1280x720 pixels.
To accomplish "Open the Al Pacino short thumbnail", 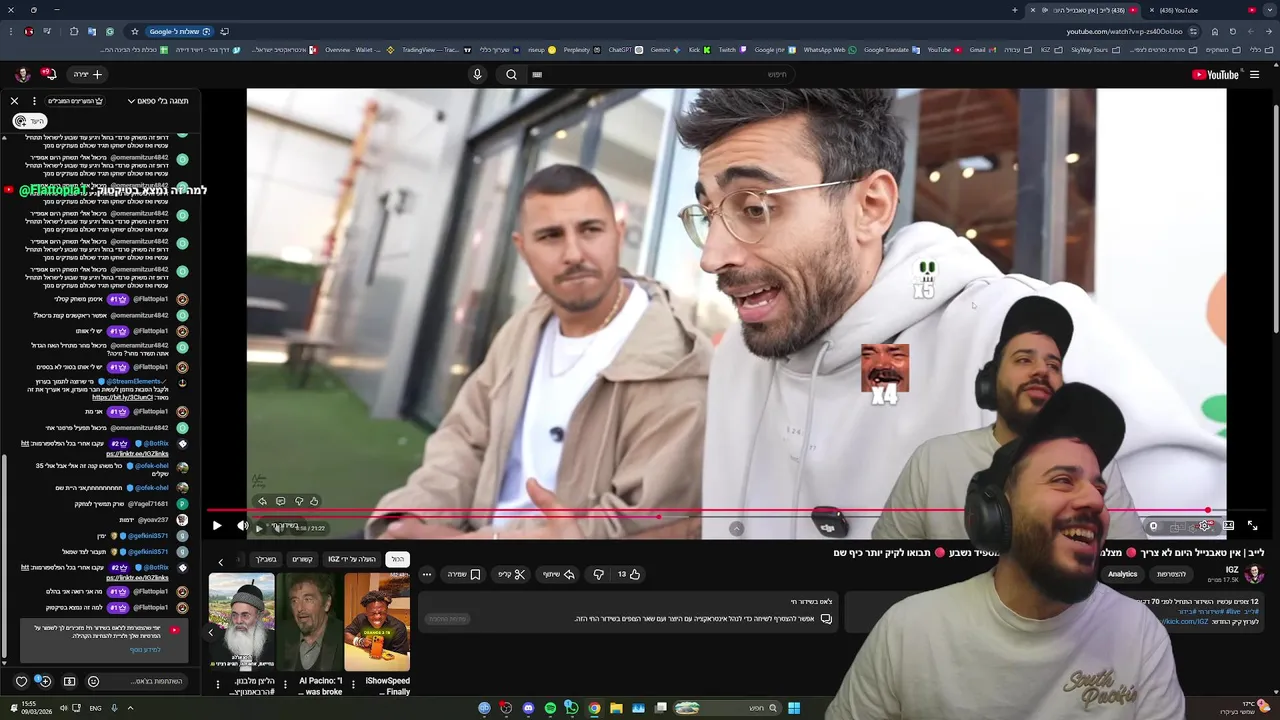I will [x=309, y=622].
